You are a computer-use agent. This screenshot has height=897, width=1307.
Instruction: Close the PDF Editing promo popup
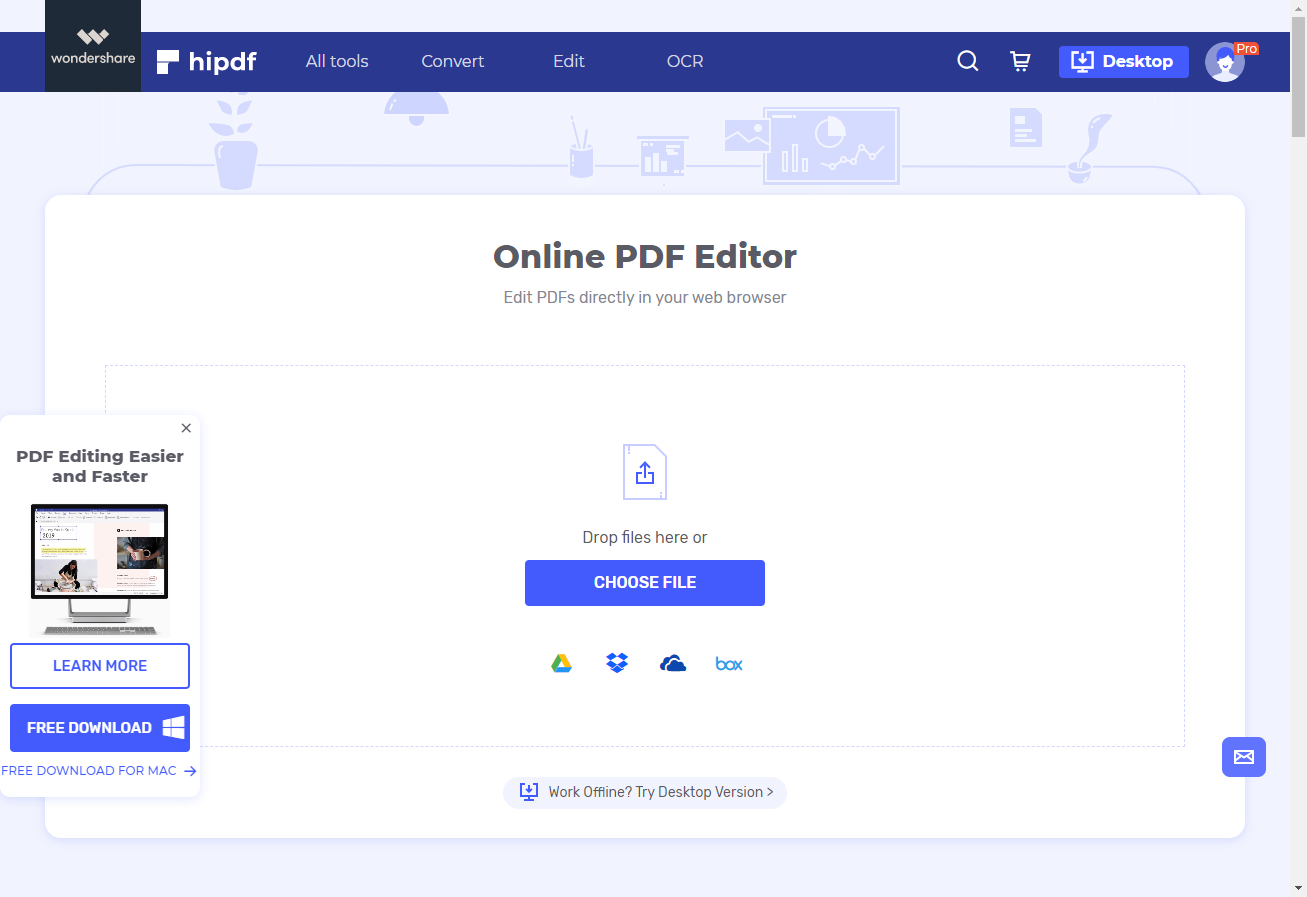186,428
